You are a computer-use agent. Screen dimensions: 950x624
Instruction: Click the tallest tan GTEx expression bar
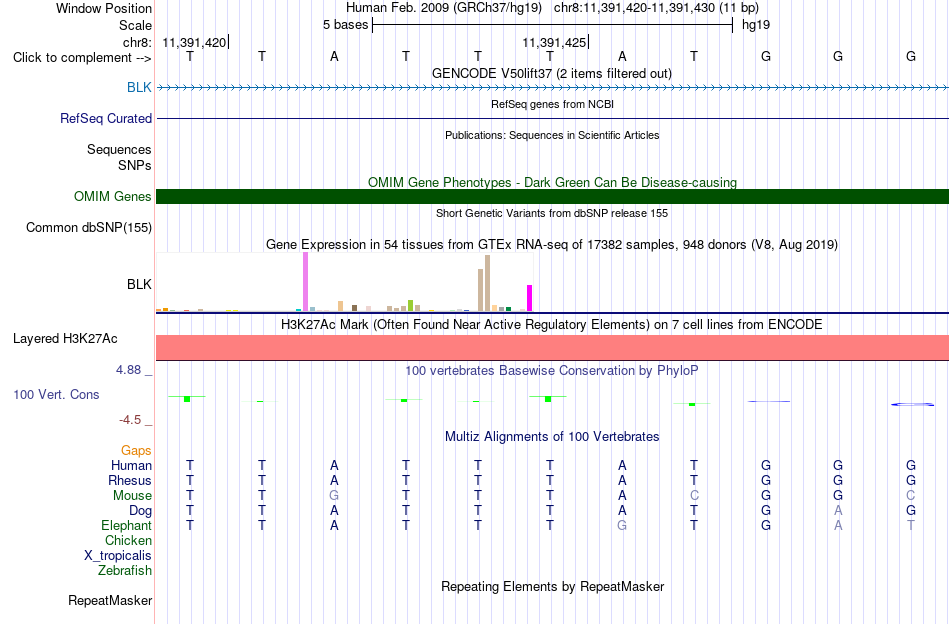[487, 283]
